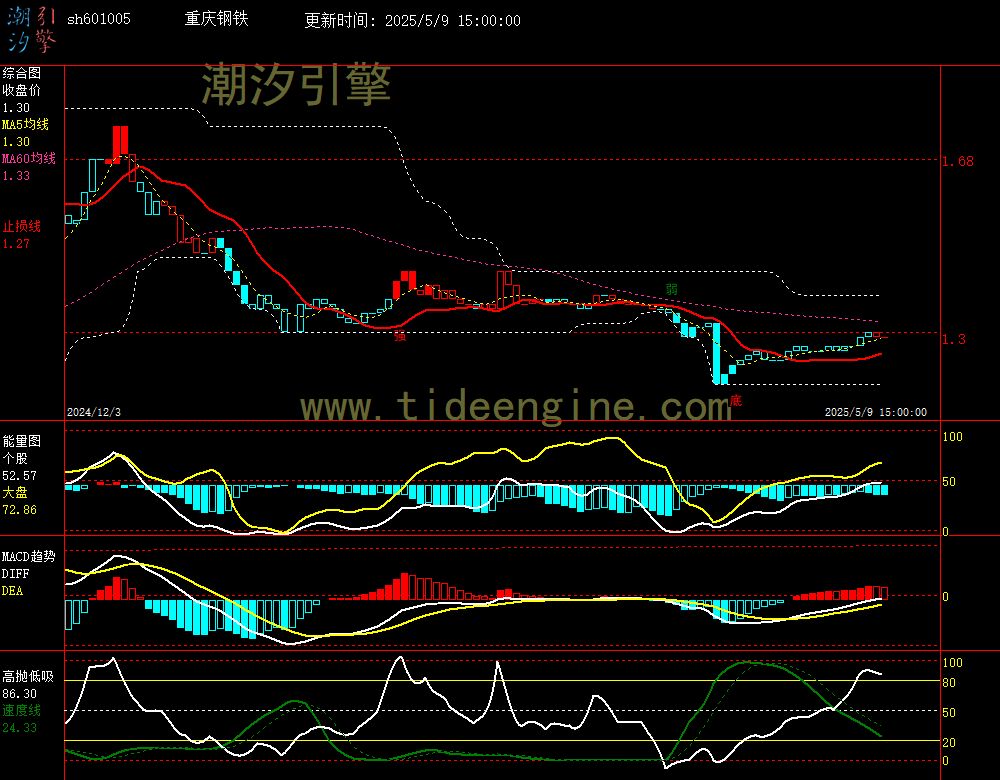Viewport: 1000px width, 780px height.
Task: Select the stock code sh601005
Action: pyautogui.click(x=99, y=19)
